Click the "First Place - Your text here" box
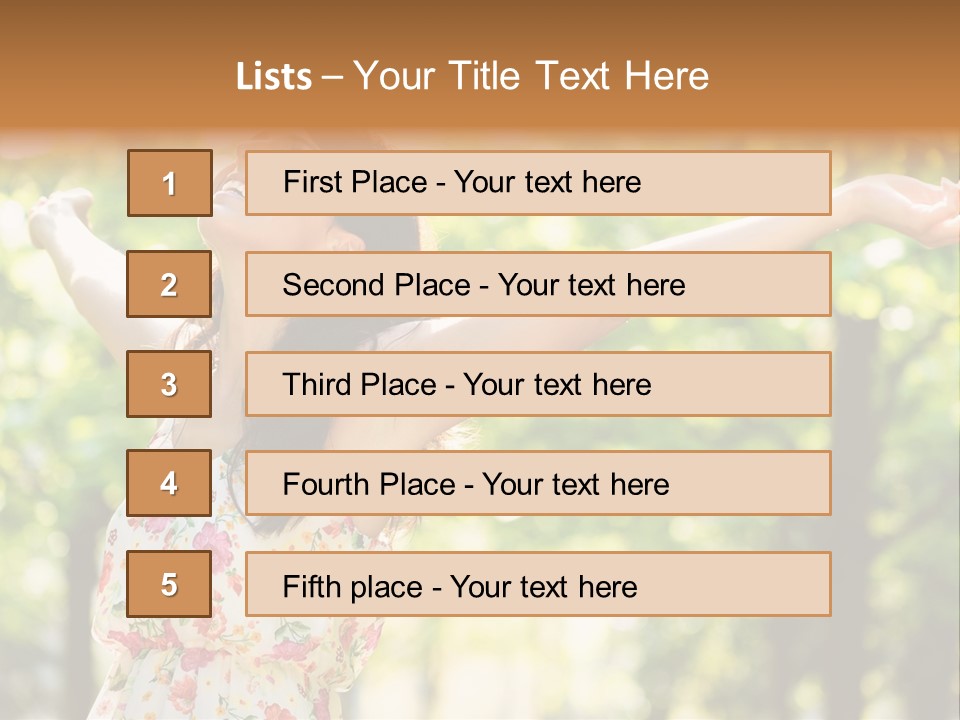 click(538, 183)
